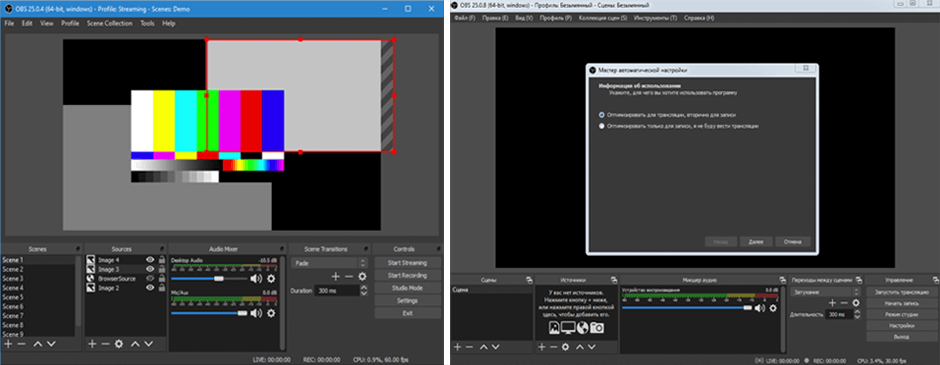Open Справка (H) menu
This screenshot has width=940, height=365.
[x=699, y=18]
